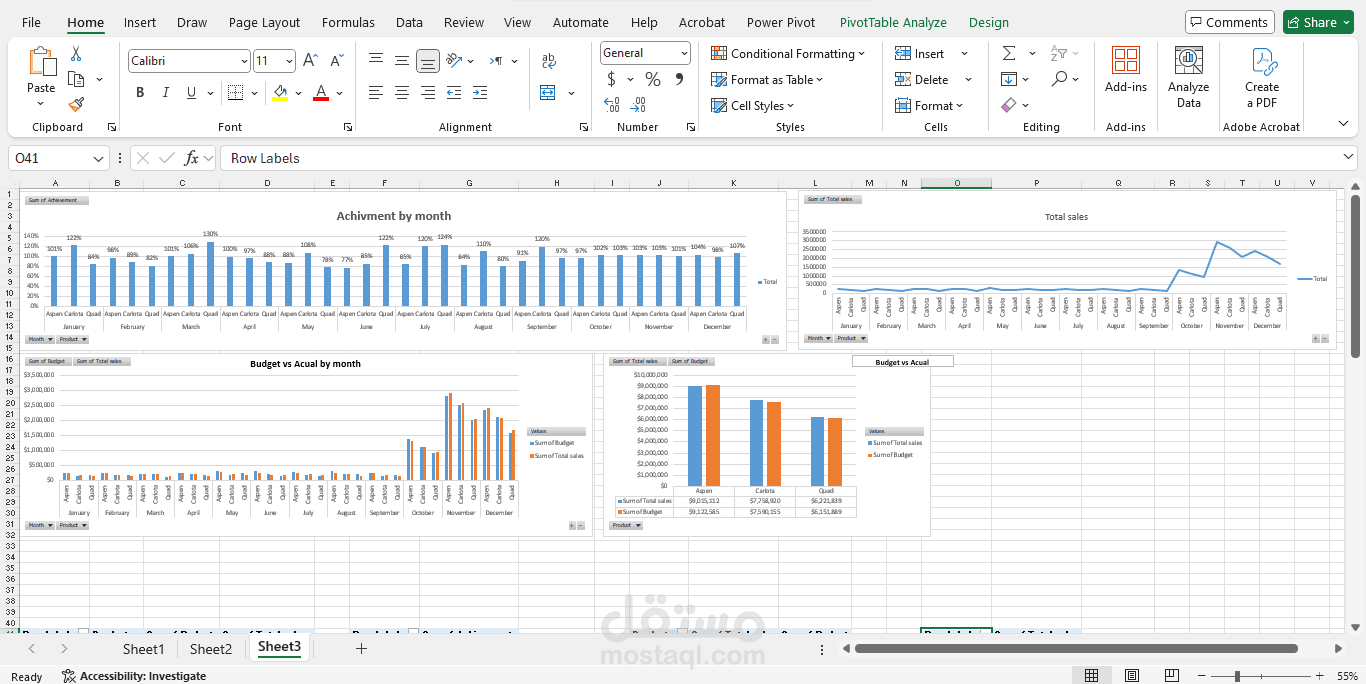
Task: Click the Insert Function fx icon
Action: [x=191, y=158]
